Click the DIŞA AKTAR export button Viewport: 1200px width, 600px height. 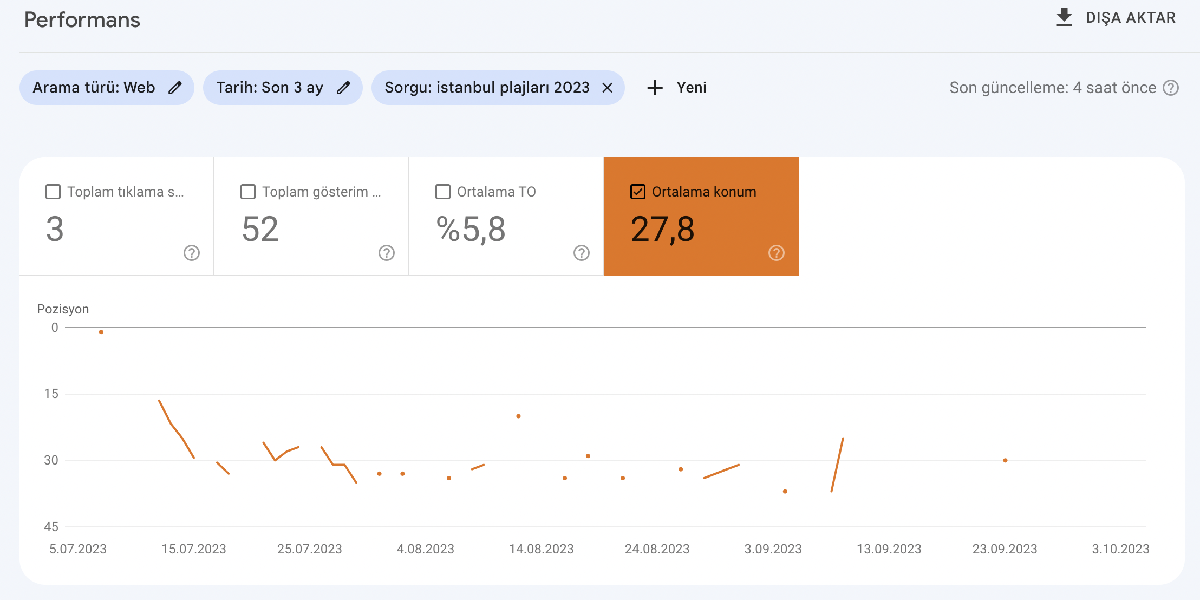pyautogui.click(x=1130, y=18)
